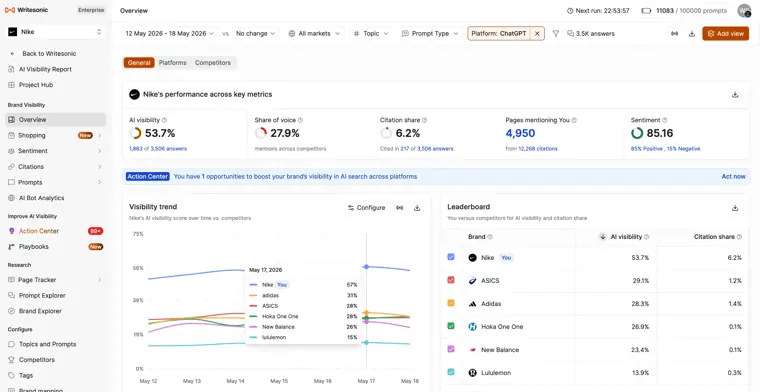Open Action Center in sidebar
Screen dimensions: 760x392
point(39,231)
